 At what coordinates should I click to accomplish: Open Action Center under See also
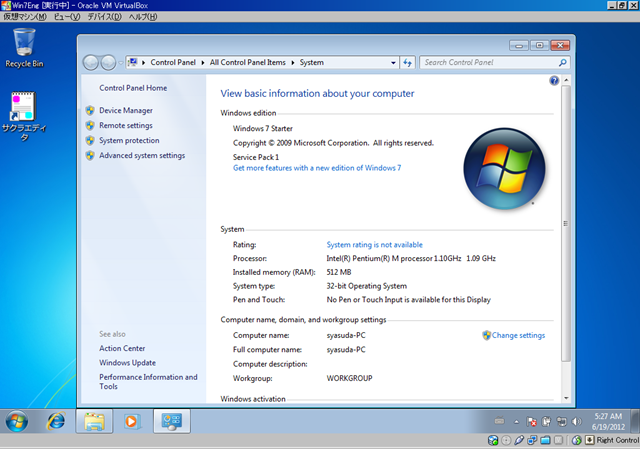pyautogui.click(x=122, y=348)
